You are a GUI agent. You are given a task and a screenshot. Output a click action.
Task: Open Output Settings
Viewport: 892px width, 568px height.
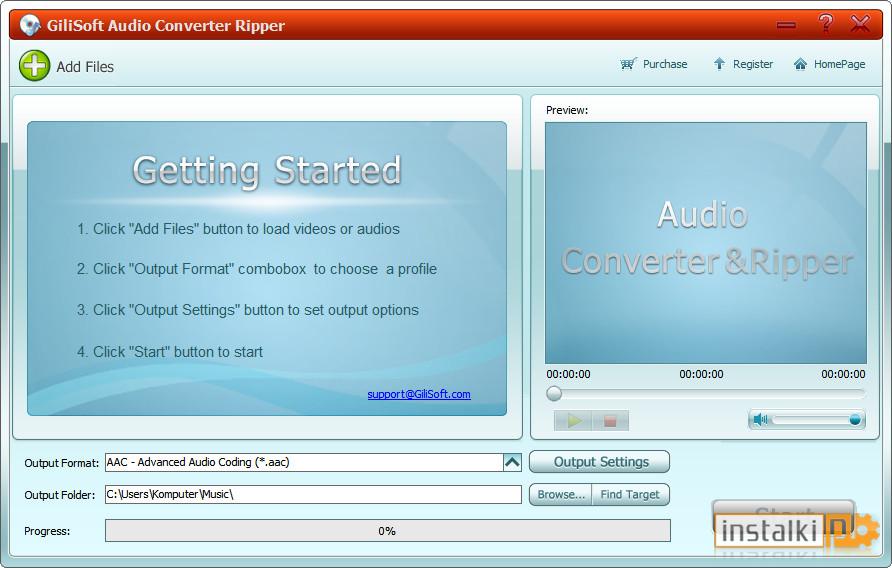(x=600, y=462)
